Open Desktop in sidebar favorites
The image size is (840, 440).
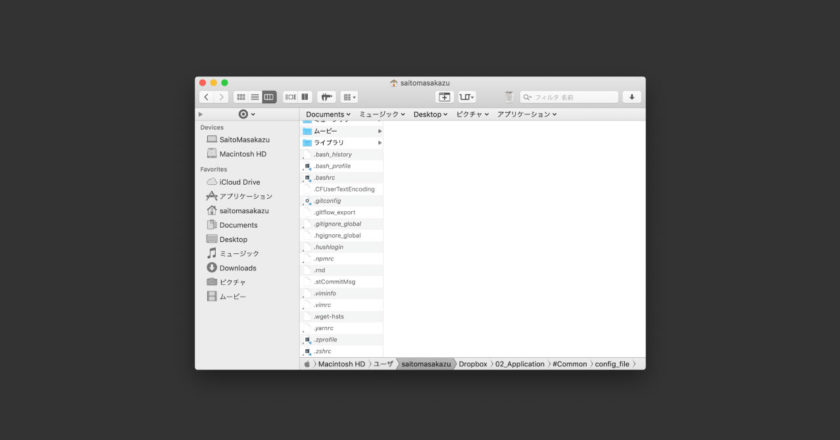pyautogui.click(x=227, y=240)
